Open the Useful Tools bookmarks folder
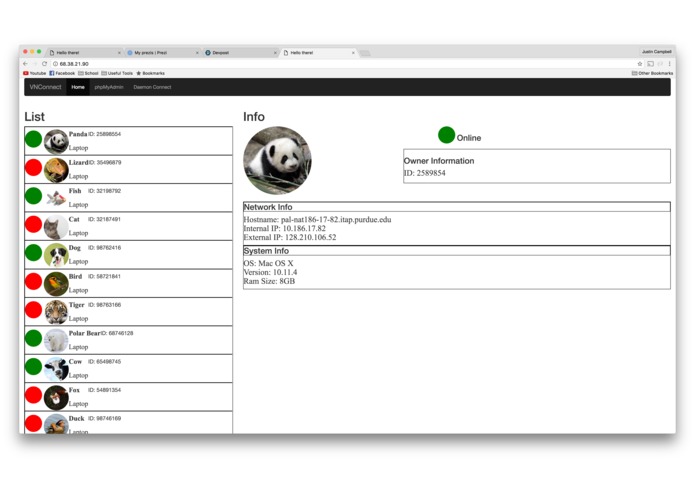The width and height of the screenshot is (695, 494). 117,73
